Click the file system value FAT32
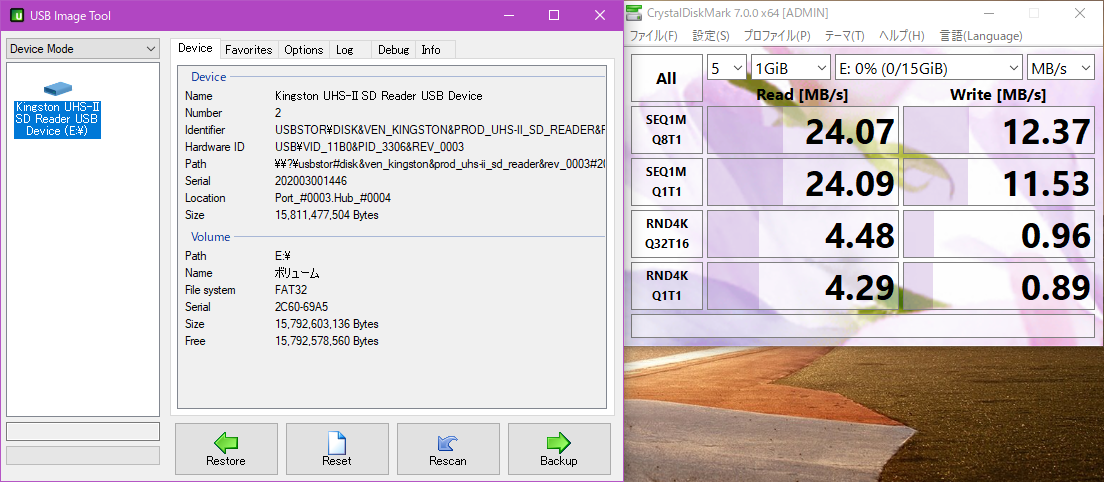 291,290
